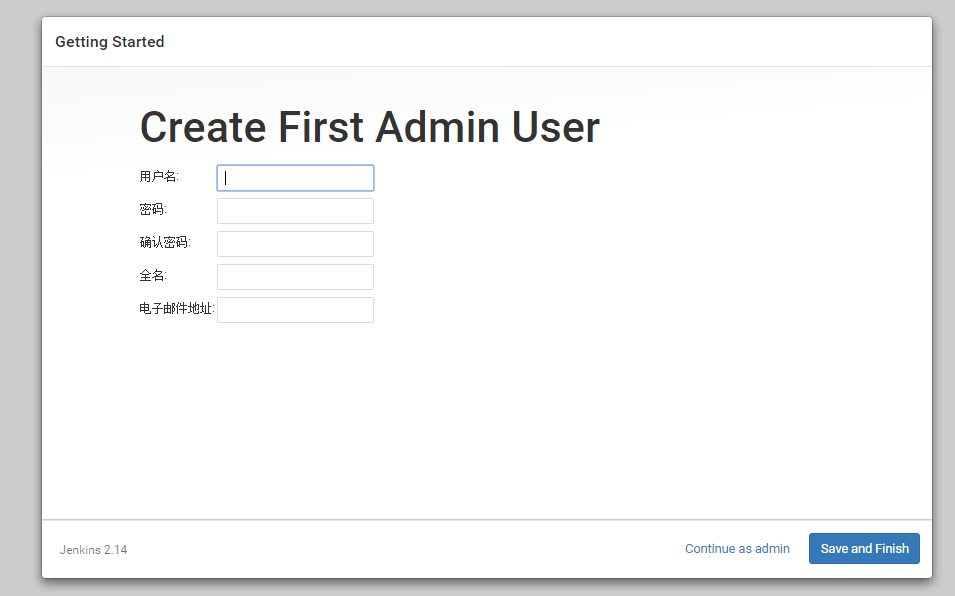Click the Getting Started header title

110,42
